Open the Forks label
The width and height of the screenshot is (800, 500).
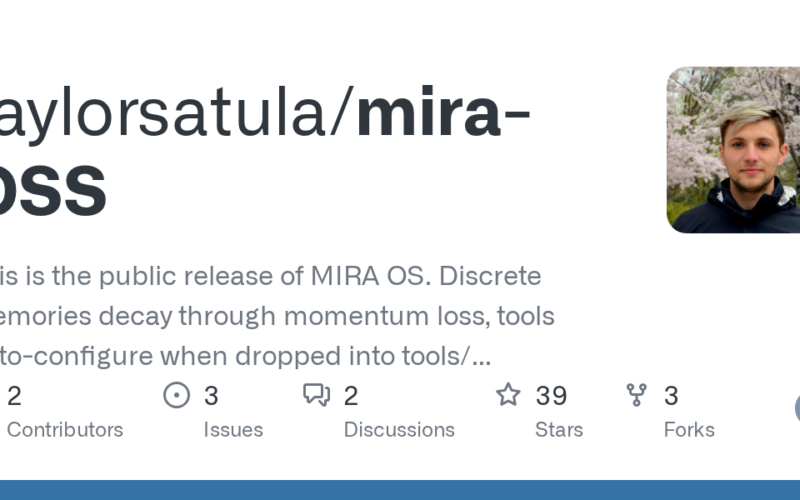(689, 430)
